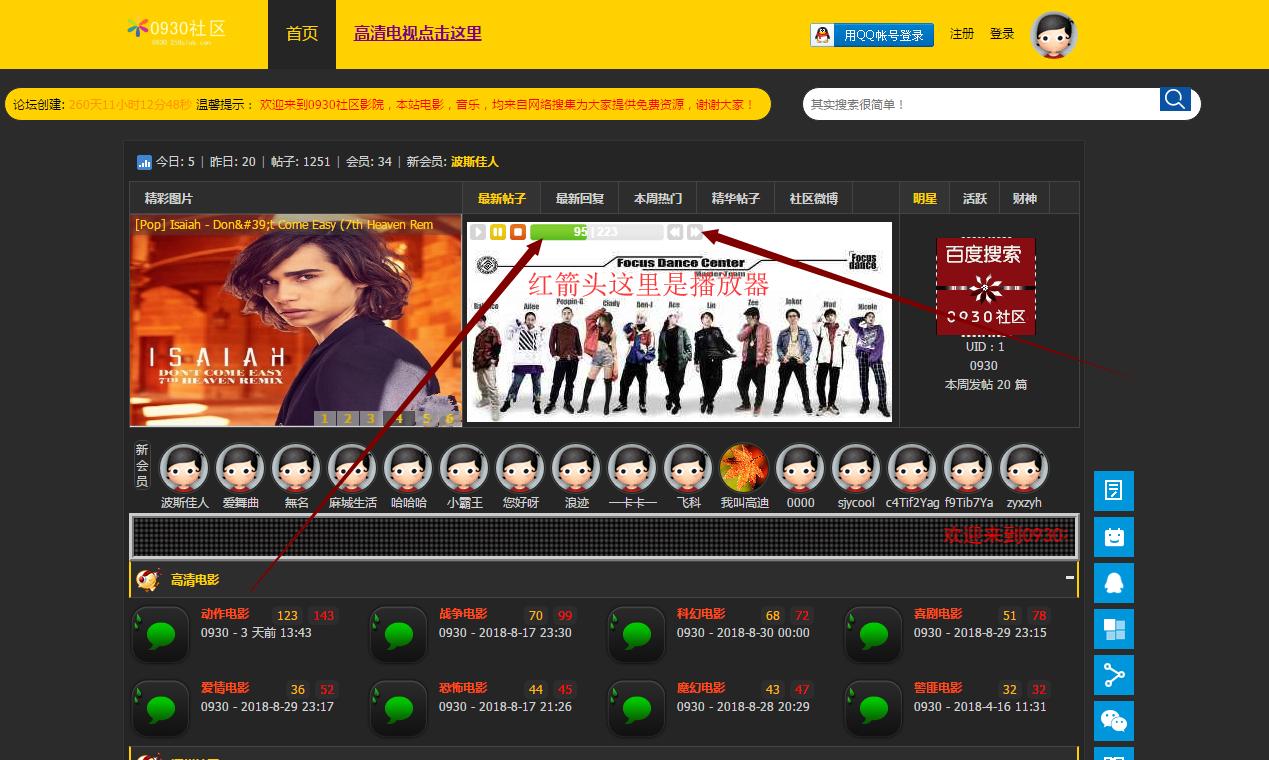Open the post/note icon in right sidebar
1269x760 pixels.
(x=1114, y=491)
